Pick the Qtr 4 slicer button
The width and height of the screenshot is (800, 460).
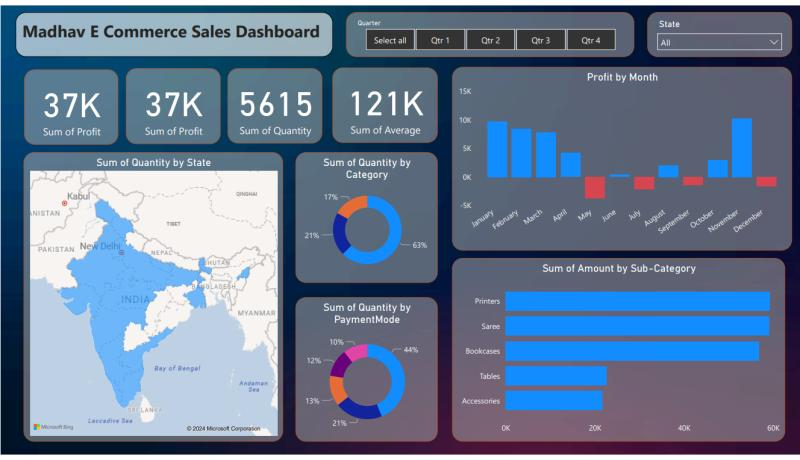click(591, 40)
